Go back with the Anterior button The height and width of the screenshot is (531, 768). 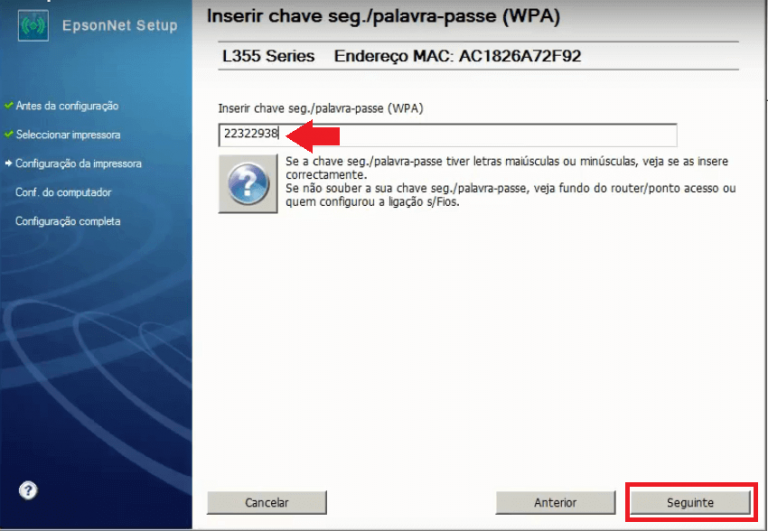tap(555, 502)
